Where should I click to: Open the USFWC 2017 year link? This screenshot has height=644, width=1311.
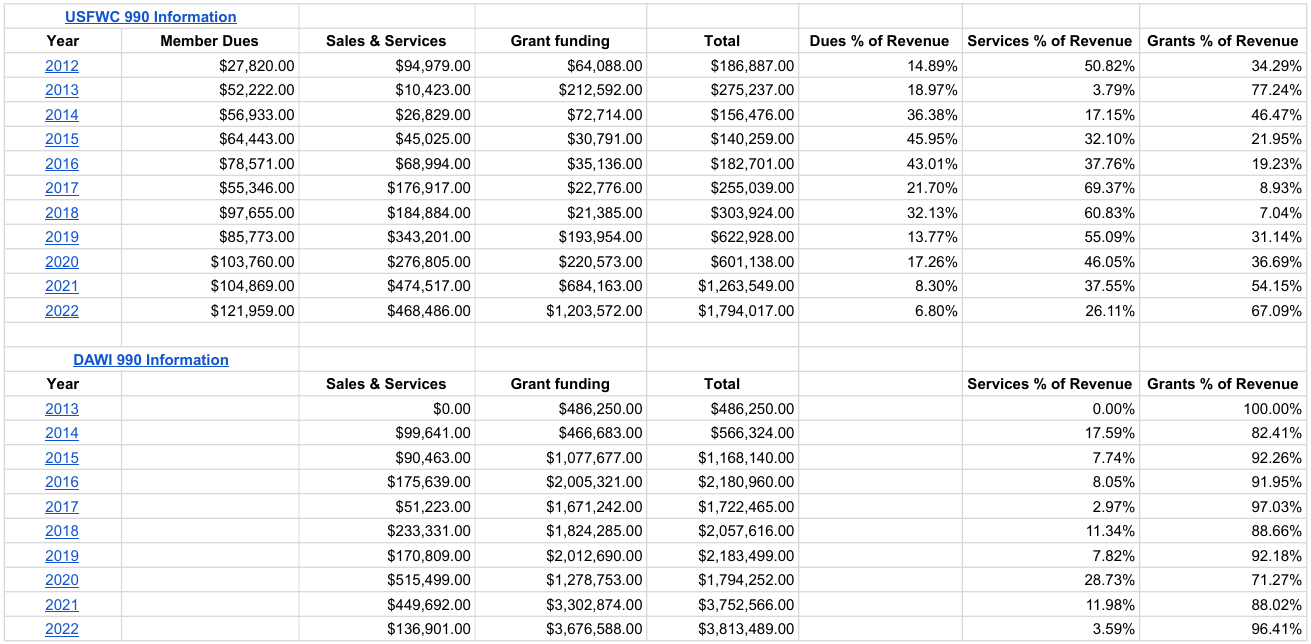62,188
